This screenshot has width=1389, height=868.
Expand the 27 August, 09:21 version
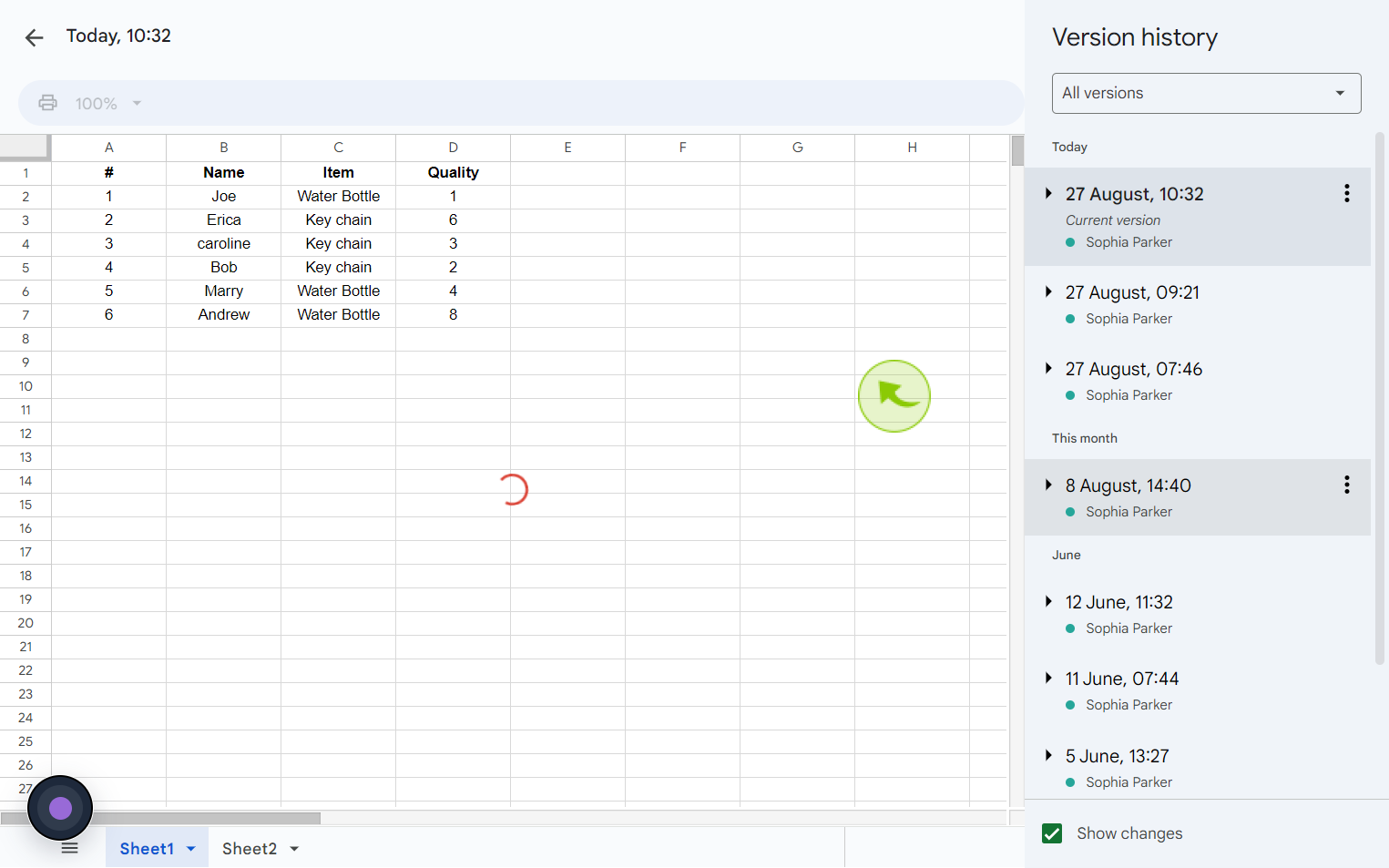click(x=1048, y=291)
